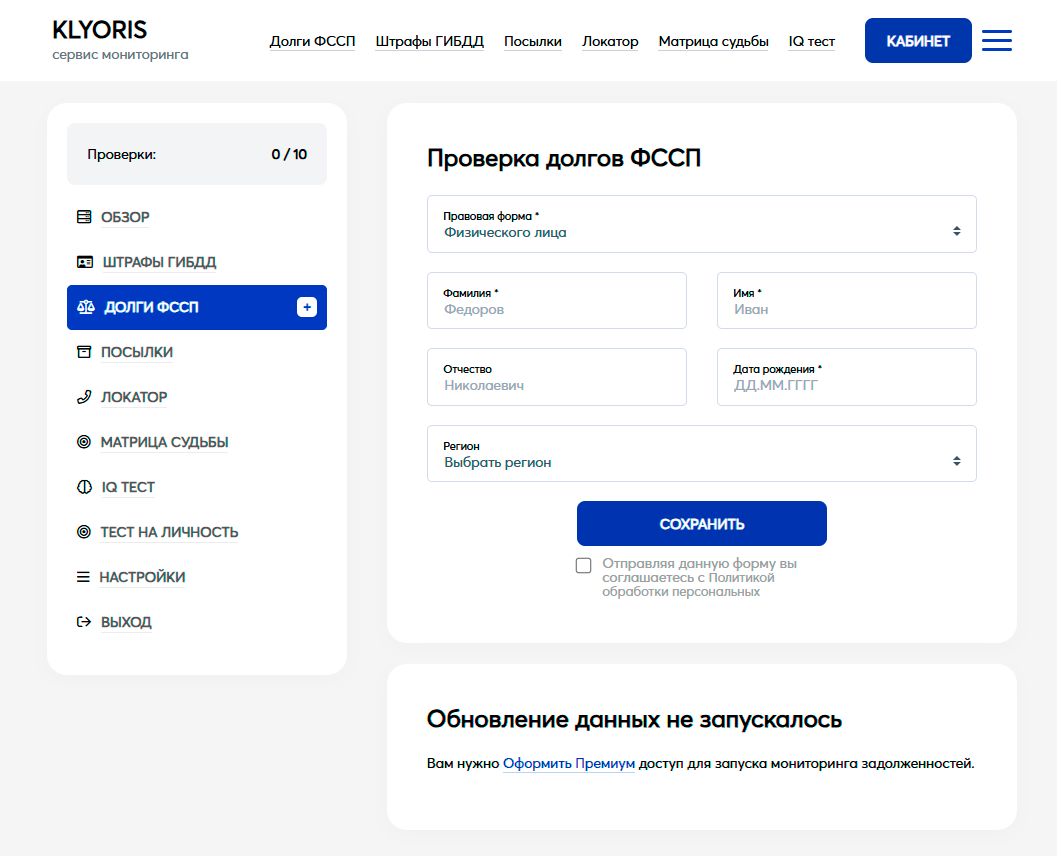Open Штрафы ГИБДД in the top navigation

(x=429, y=41)
